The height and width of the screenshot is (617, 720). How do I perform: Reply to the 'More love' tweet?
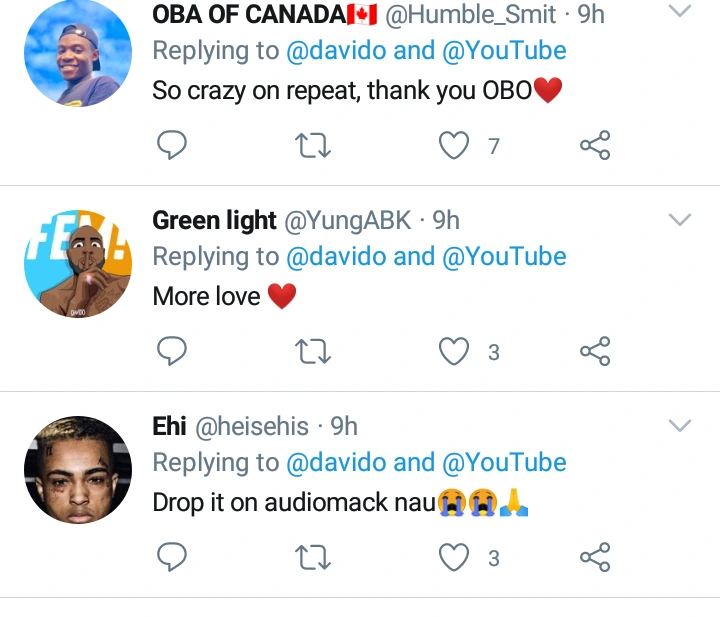click(173, 352)
